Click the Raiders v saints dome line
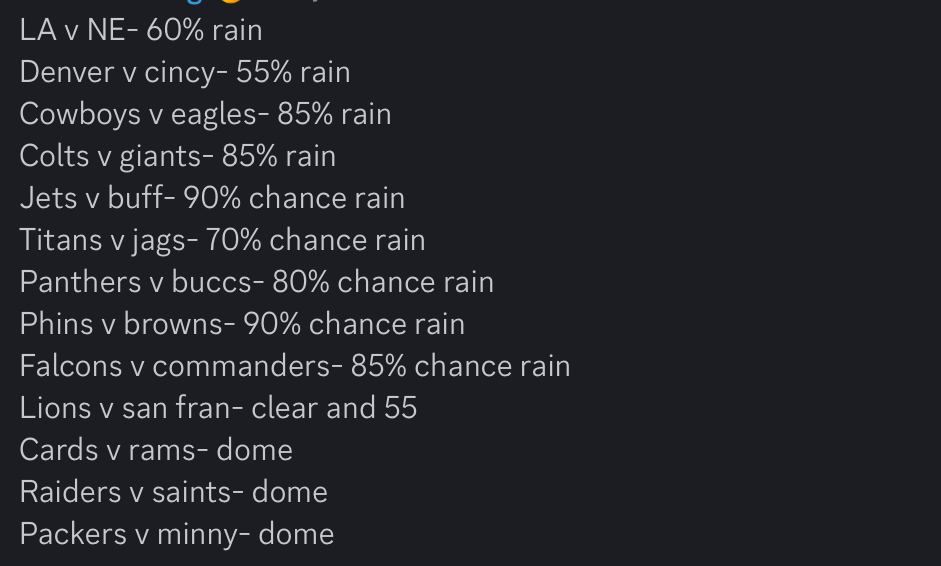Viewport: 941px width, 566px height. (x=174, y=492)
